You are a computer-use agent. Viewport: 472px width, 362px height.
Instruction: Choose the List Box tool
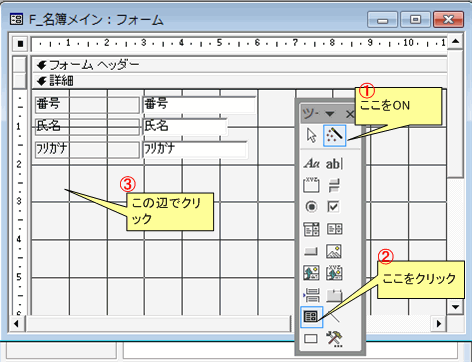(334, 229)
